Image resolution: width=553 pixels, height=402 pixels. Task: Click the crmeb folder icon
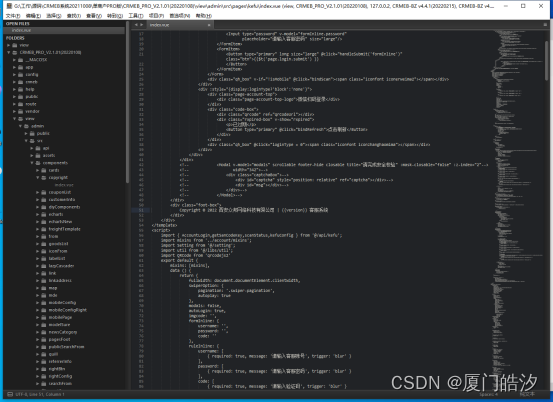coord(21,82)
